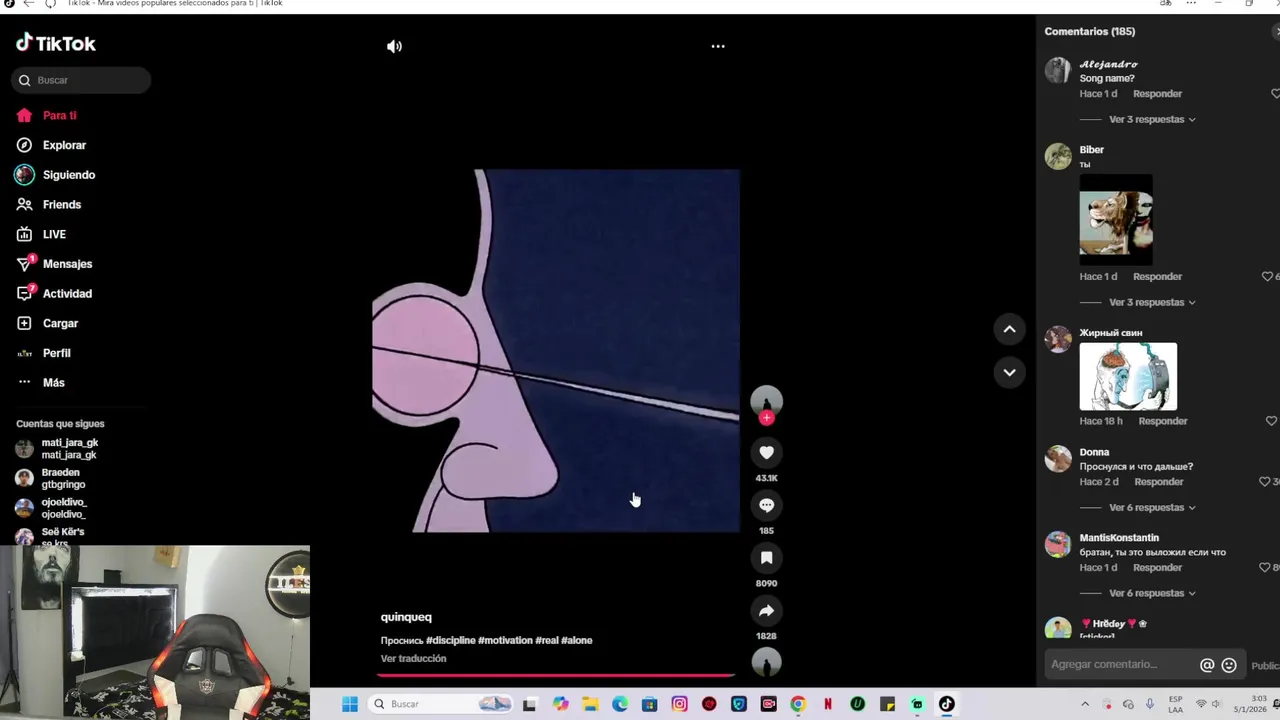Viewport: 1280px width, 720px height.
Task: Open quinqueq creator profile
Action: 406,617
